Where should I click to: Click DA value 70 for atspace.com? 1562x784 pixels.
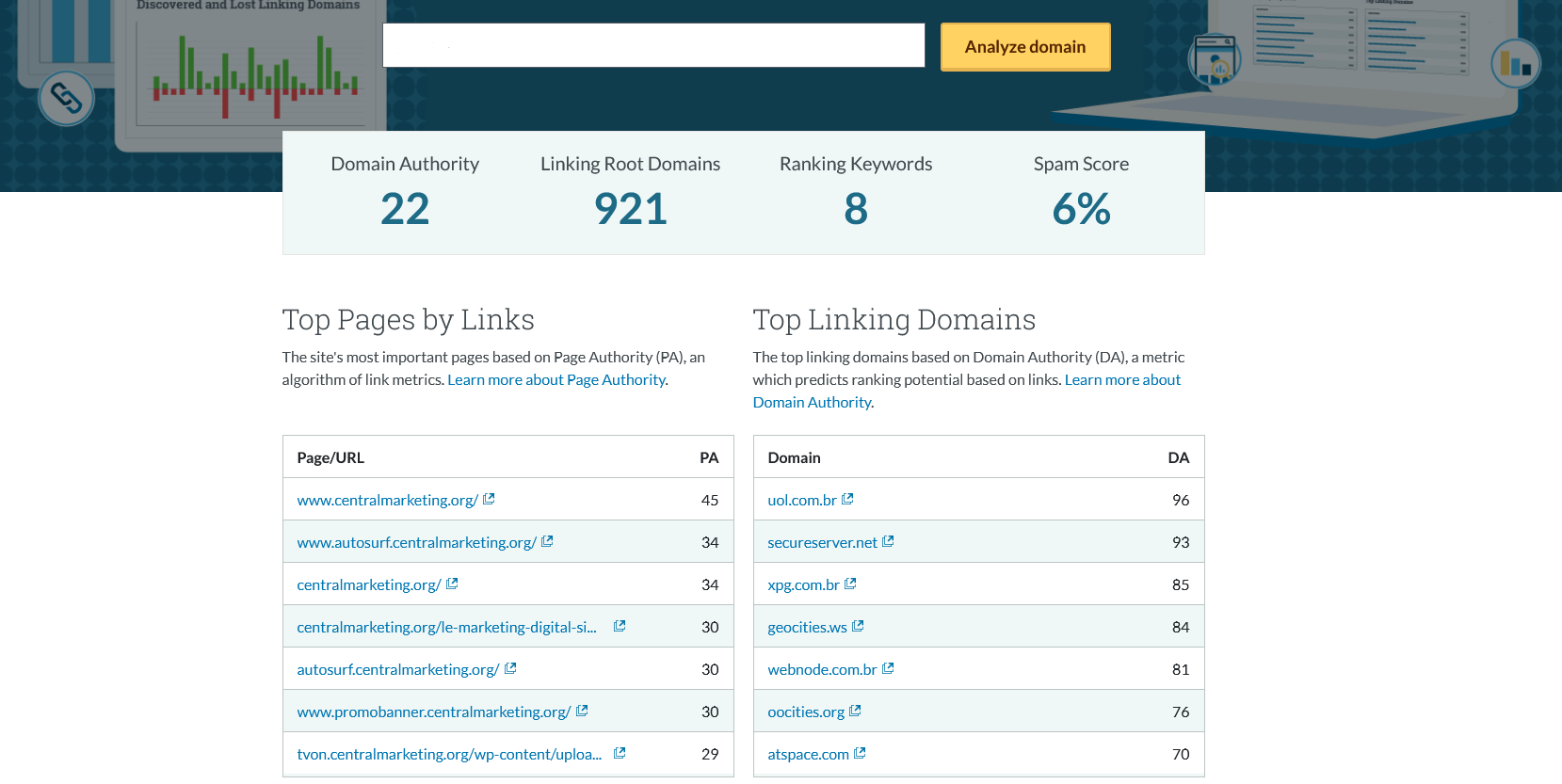[x=1181, y=754]
